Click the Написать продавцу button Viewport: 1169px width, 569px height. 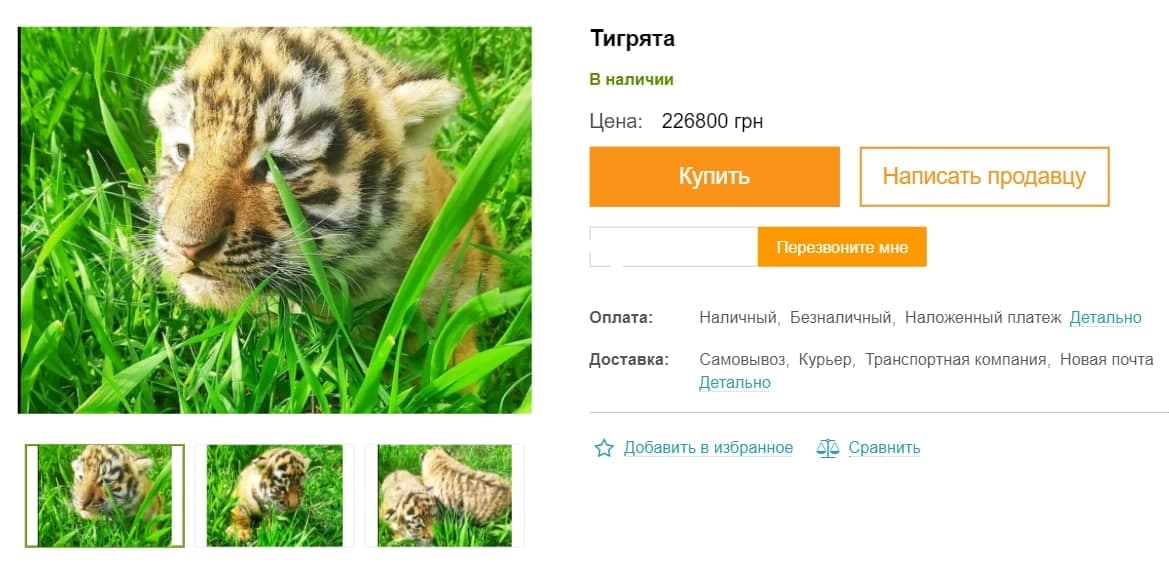(984, 177)
